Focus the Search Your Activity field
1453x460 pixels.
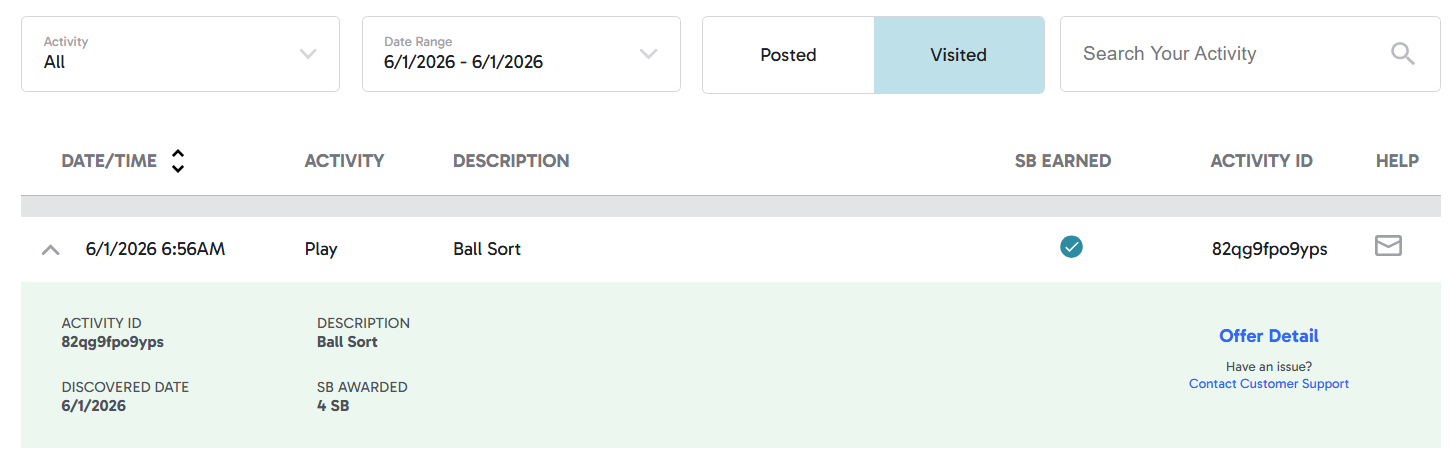coord(1220,54)
